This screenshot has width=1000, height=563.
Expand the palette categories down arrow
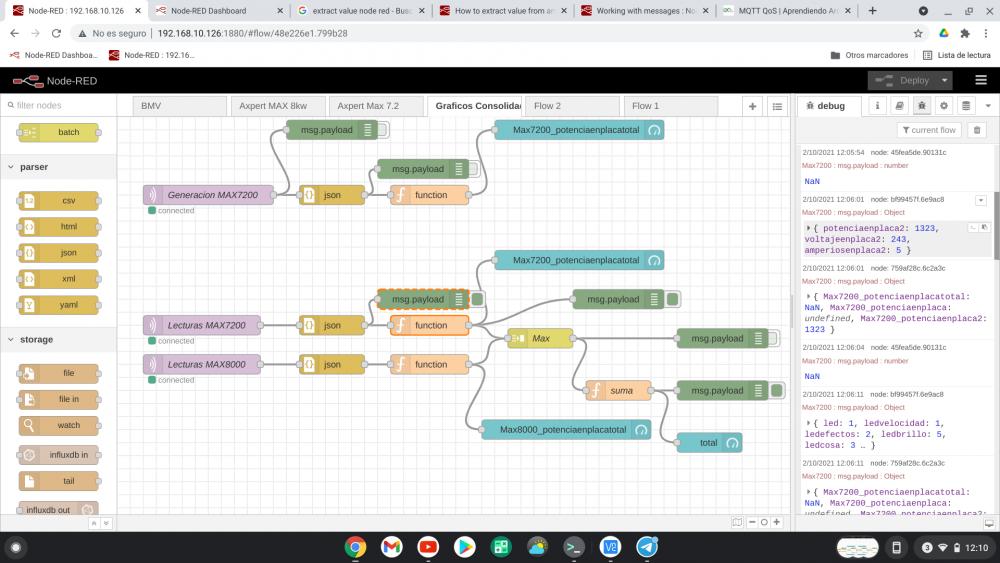[x=106, y=523]
